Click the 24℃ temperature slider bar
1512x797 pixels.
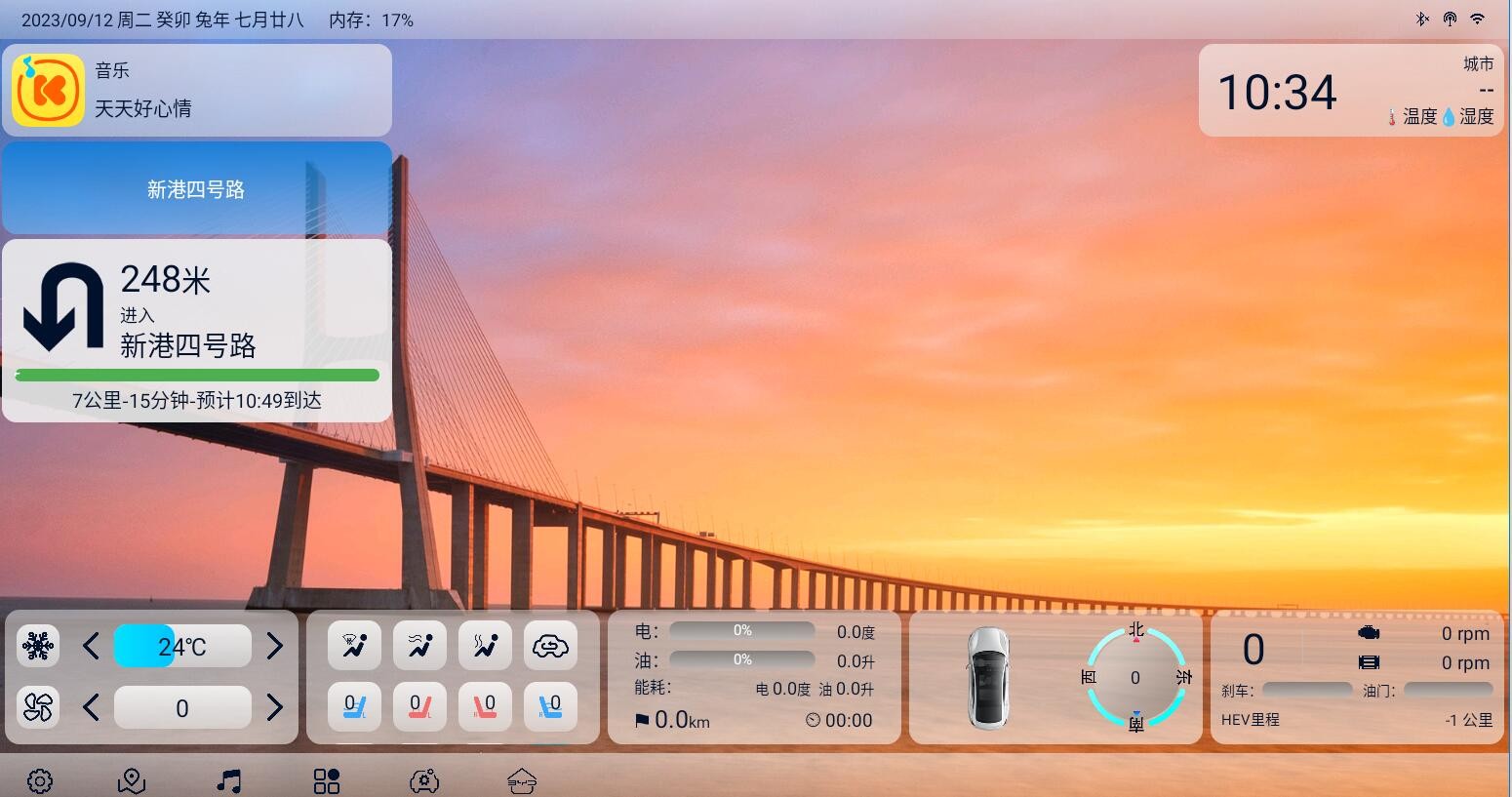[182, 646]
